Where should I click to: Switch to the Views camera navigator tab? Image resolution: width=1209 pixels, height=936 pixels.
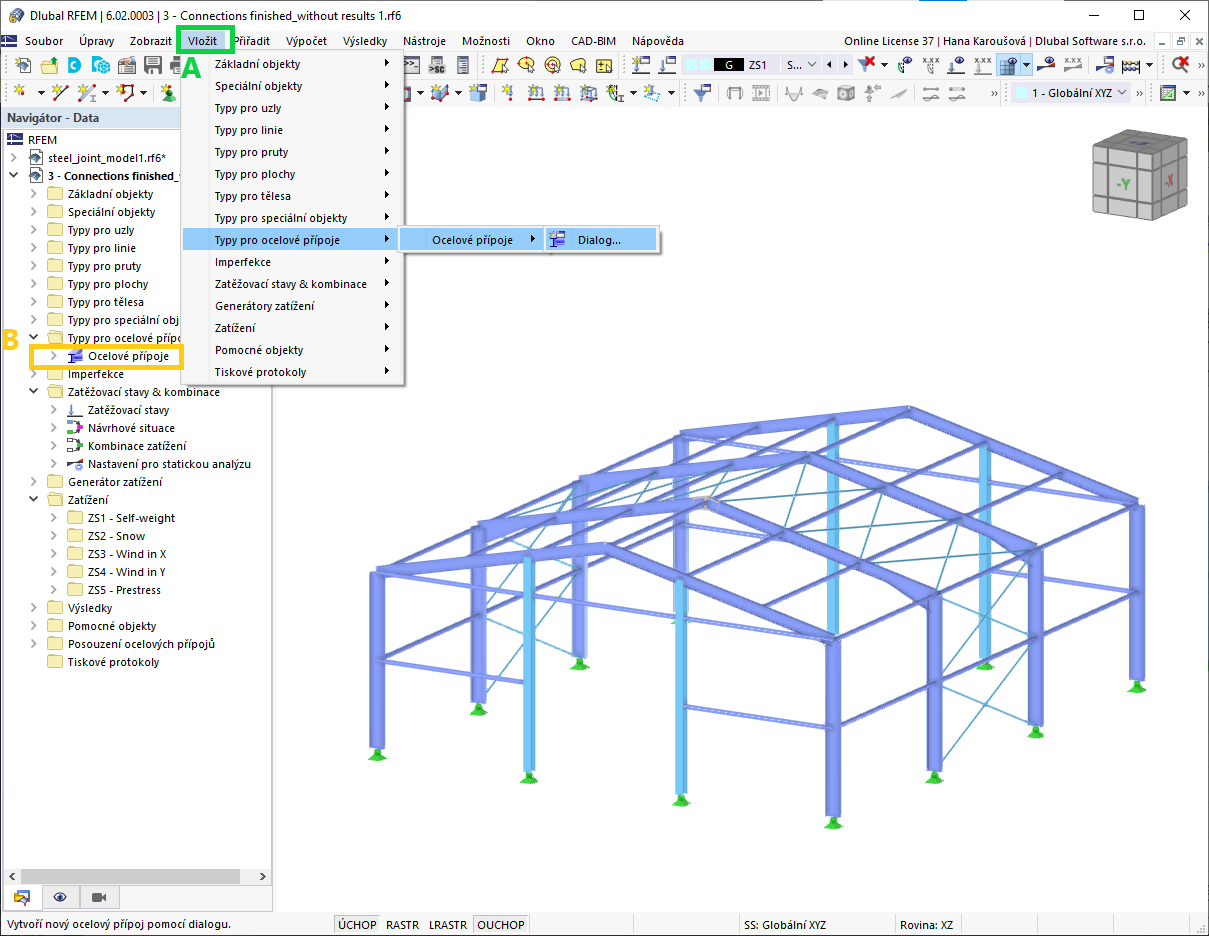point(99,895)
